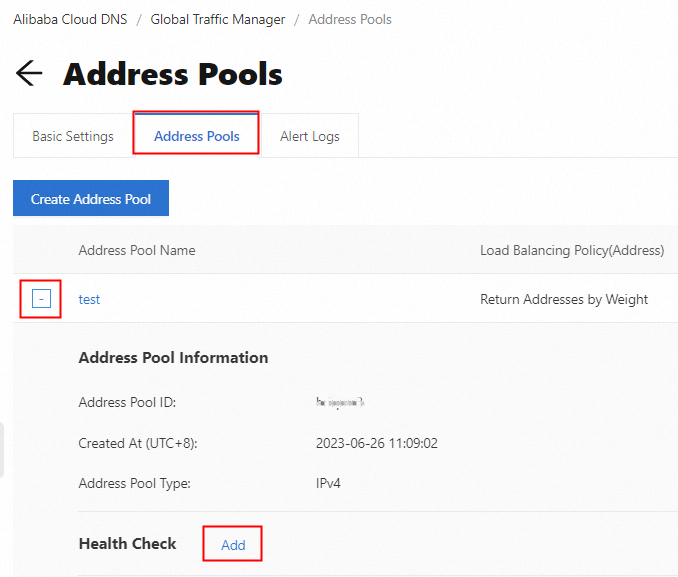Click the IPv4 address pool type value

(330, 483)
